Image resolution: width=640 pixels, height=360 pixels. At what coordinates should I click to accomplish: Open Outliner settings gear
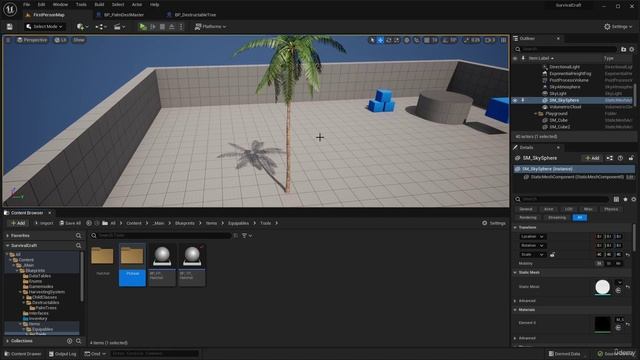[x=631, y=49]
